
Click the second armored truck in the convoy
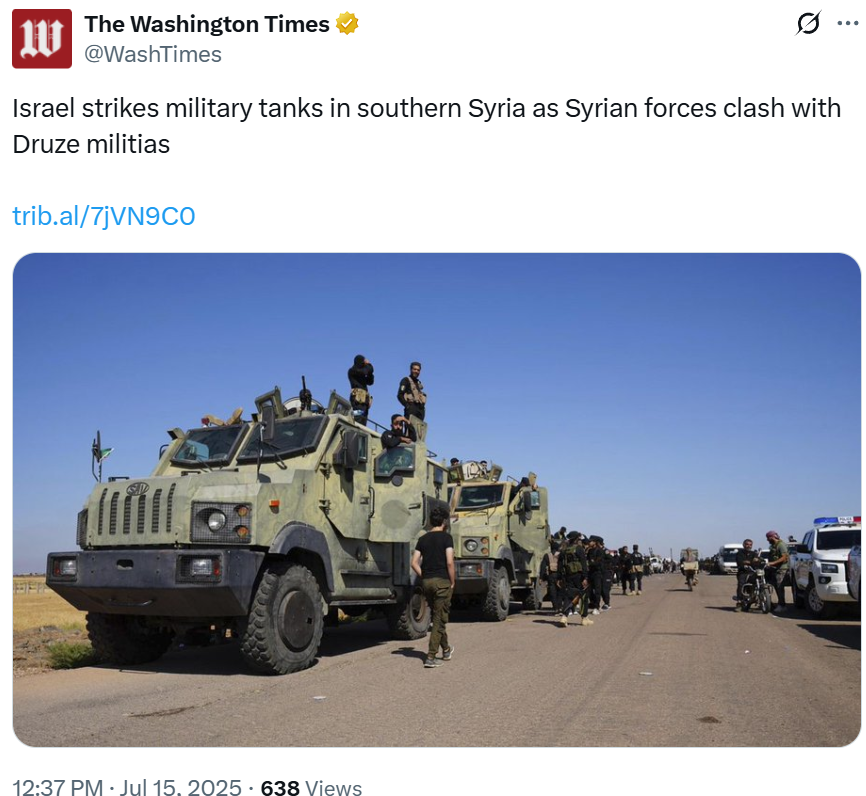coord(500,539)
